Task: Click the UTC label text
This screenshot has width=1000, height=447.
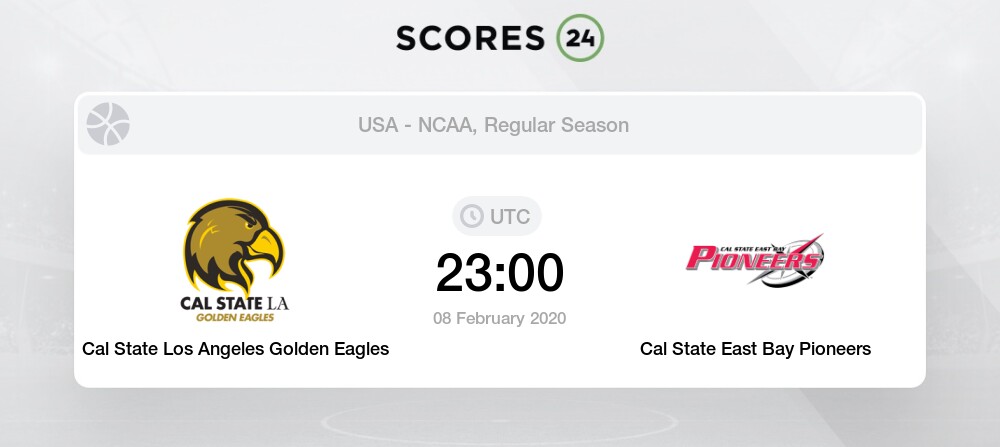Action: 510,217
